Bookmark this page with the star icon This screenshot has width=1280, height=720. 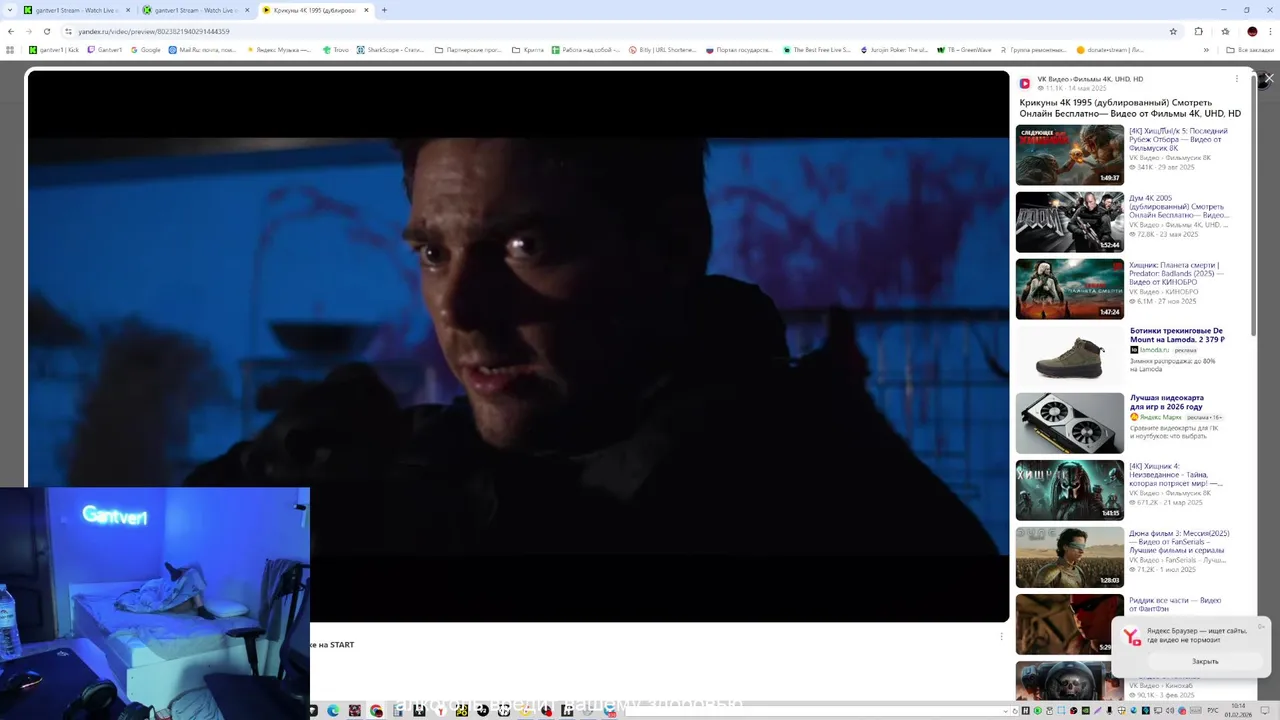[x=1173, y=31]
